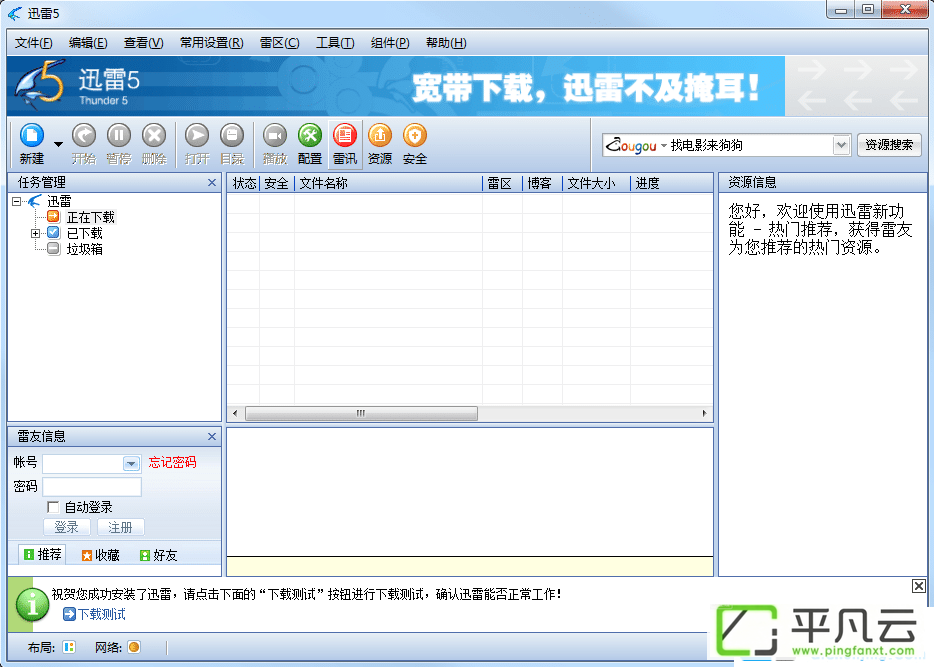Click the 迅雷5 title bar app icon
934x667 pixels.
point(15,13)
